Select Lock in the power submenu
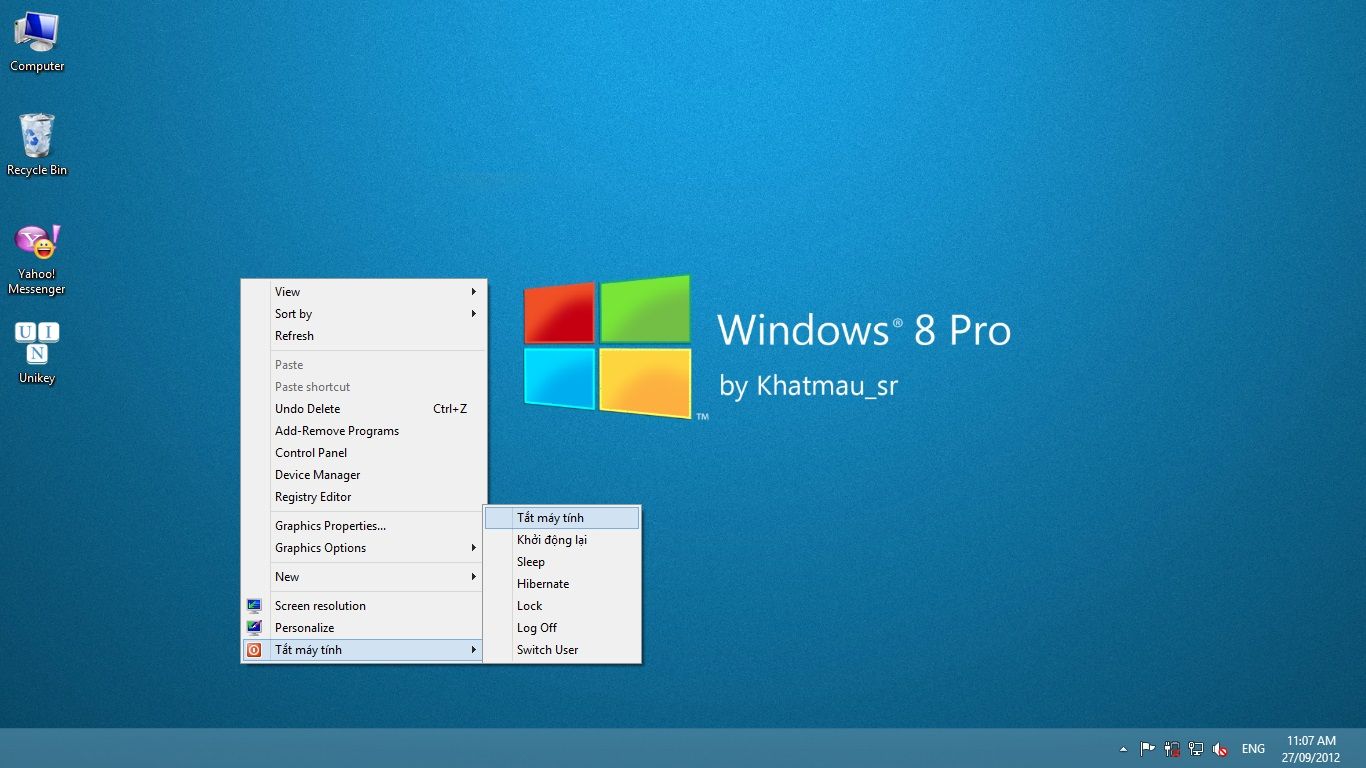Viewport: 1366px width, 768px height. 562,606
